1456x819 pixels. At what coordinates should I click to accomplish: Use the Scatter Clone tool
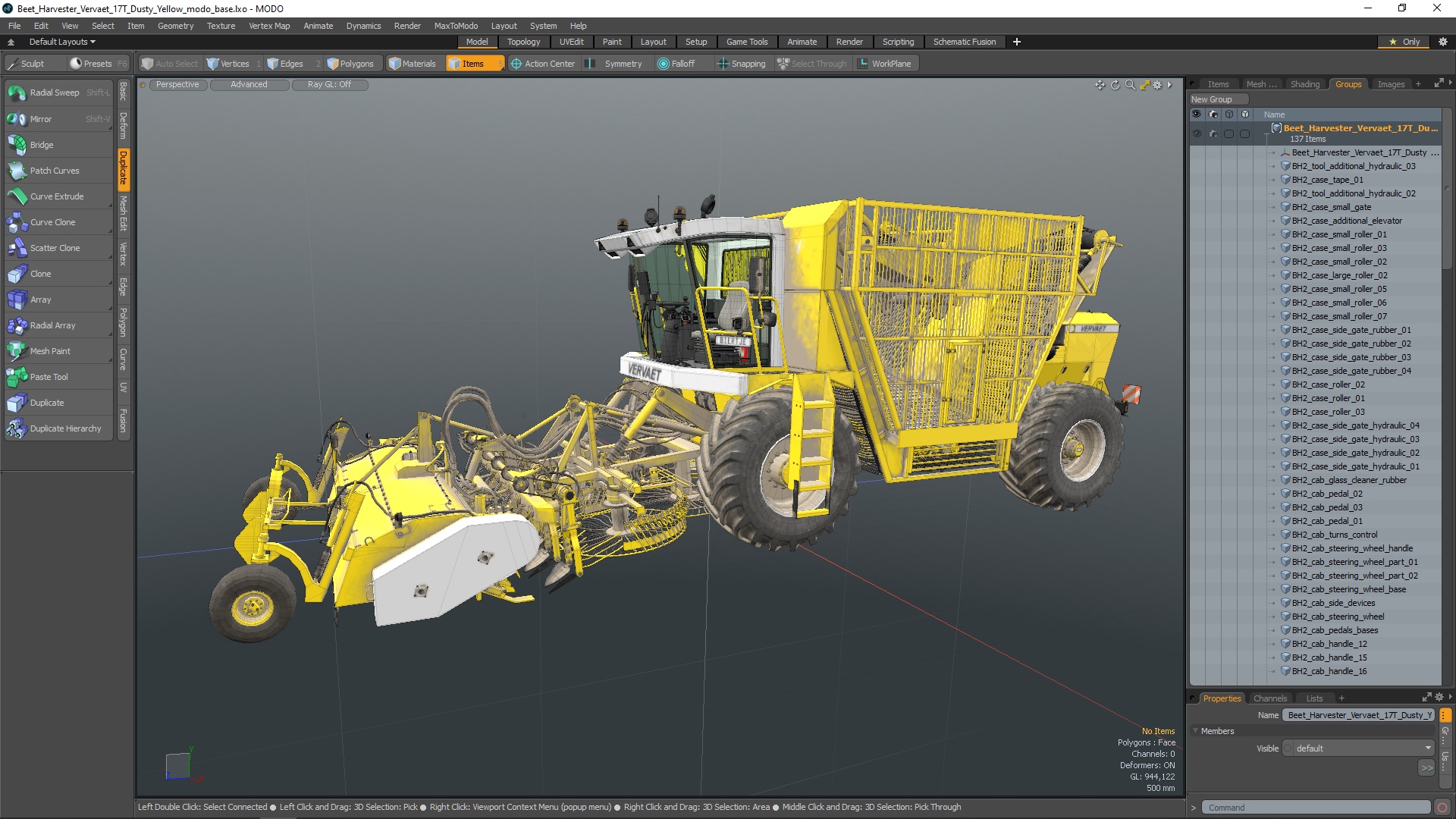(58, 248)
